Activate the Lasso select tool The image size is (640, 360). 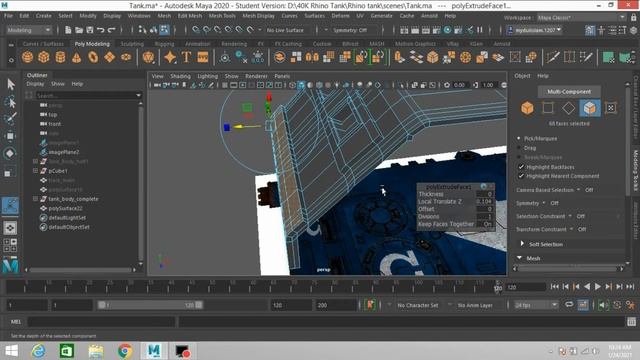10,102
